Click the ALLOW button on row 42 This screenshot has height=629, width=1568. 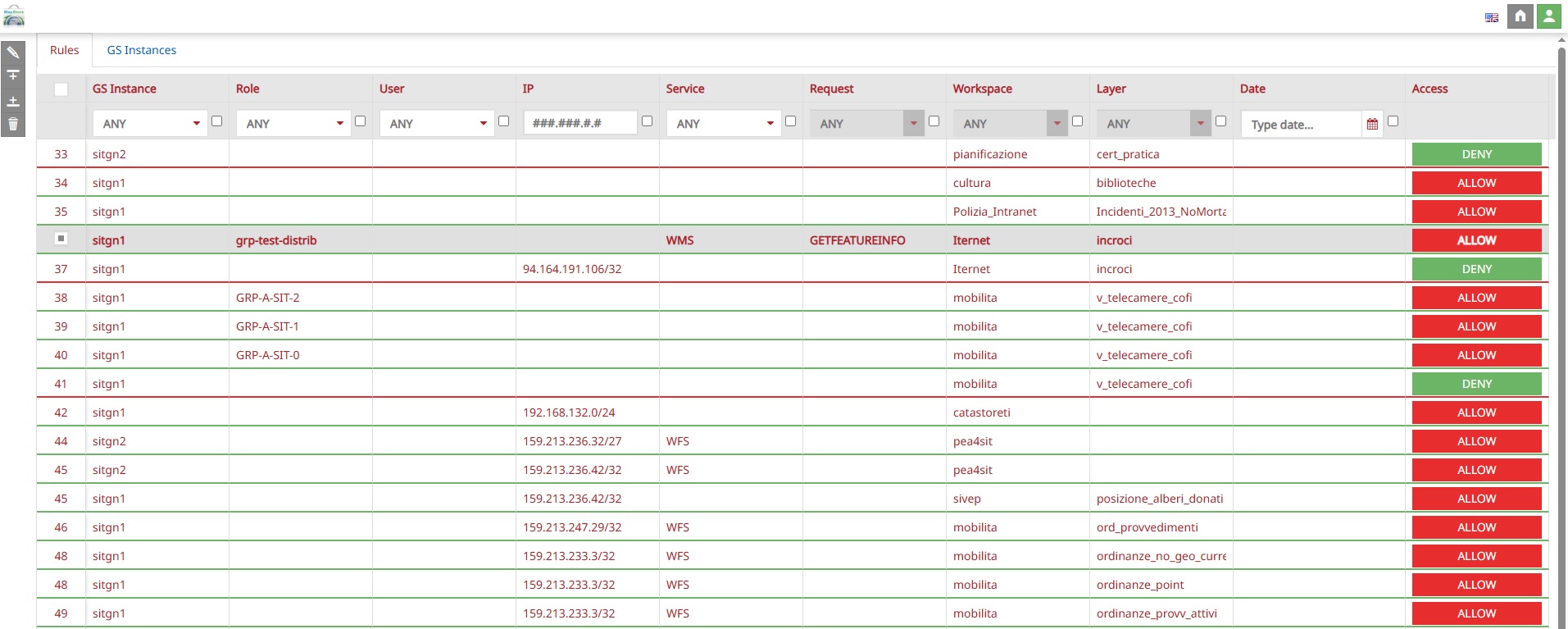tap(1476, 412)
